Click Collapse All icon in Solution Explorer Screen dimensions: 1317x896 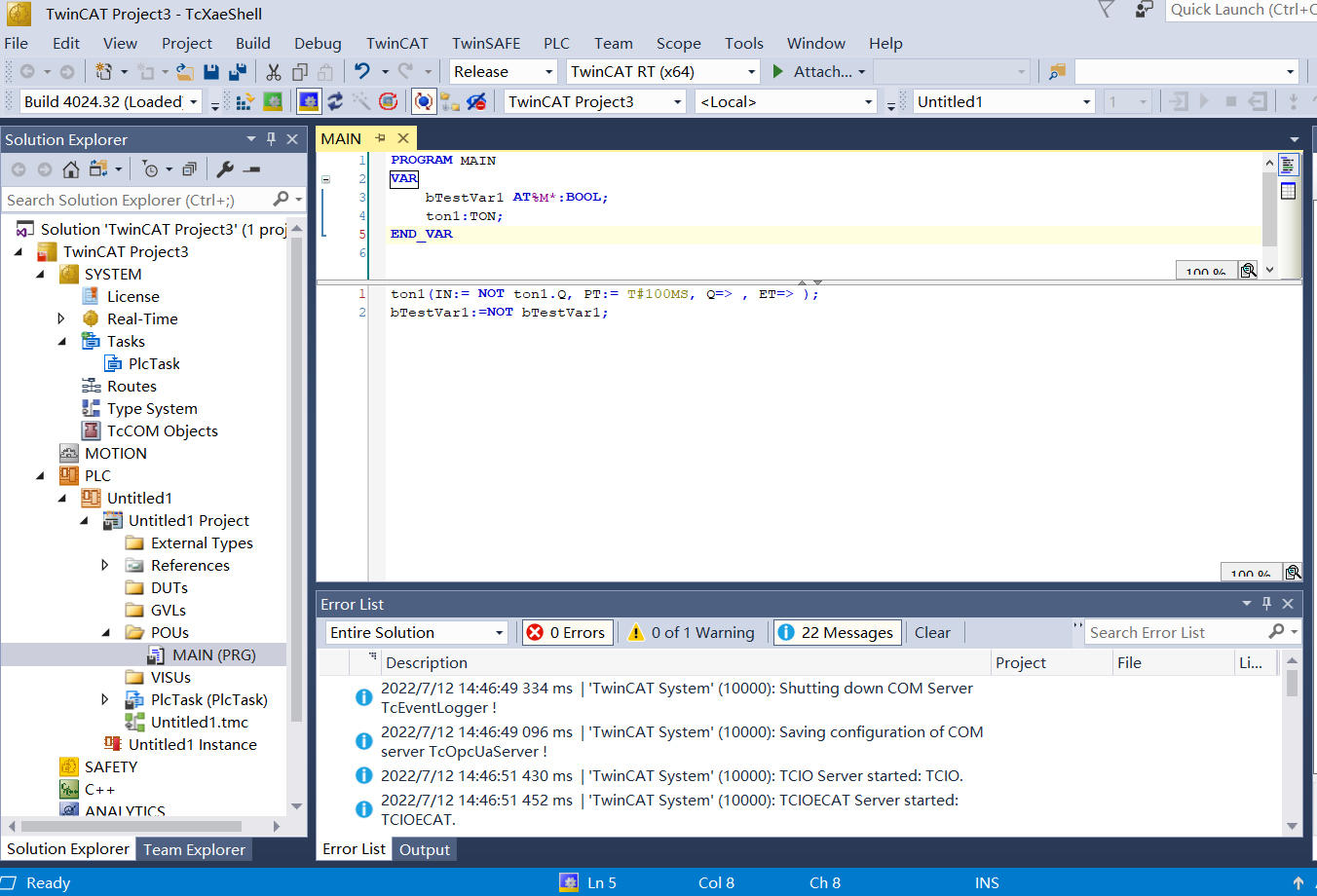coord(189,169)
